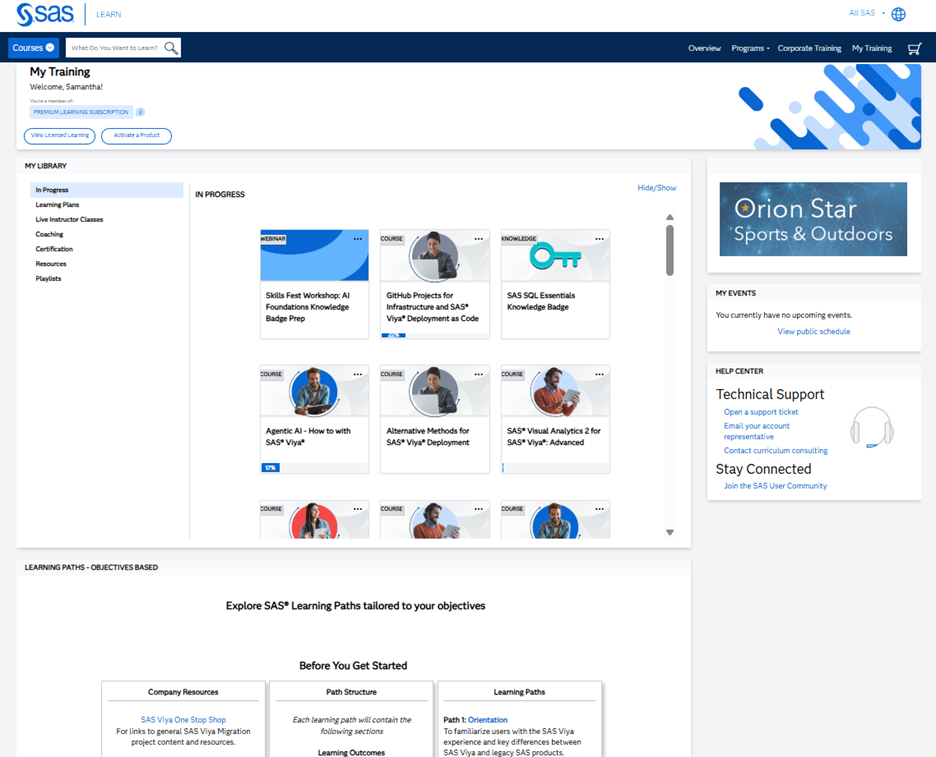Open options menu on GitHub Projects card
This screenshot has height=757, width=936.
(479, 239)
